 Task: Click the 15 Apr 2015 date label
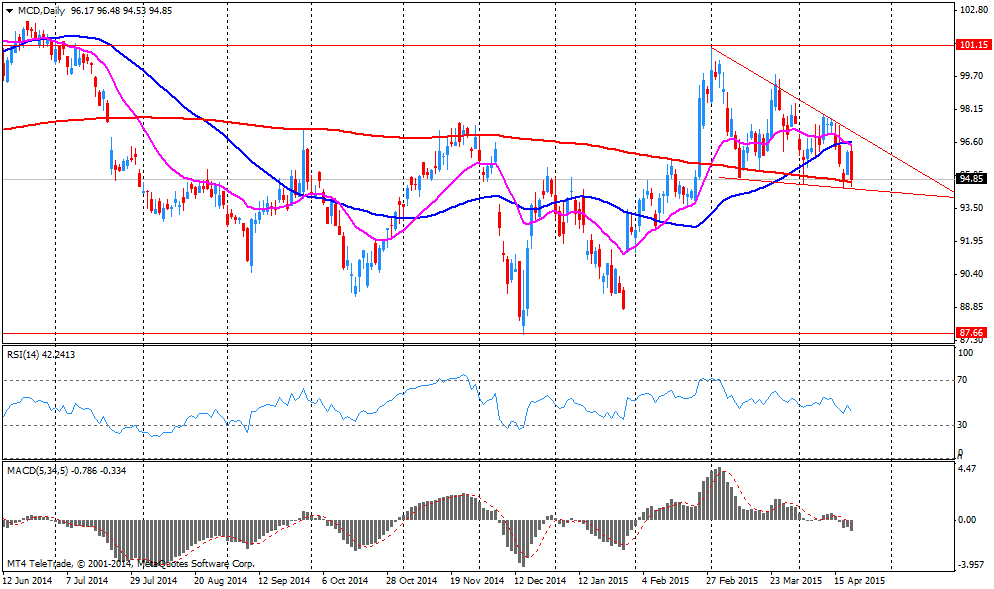pos(859,580)
